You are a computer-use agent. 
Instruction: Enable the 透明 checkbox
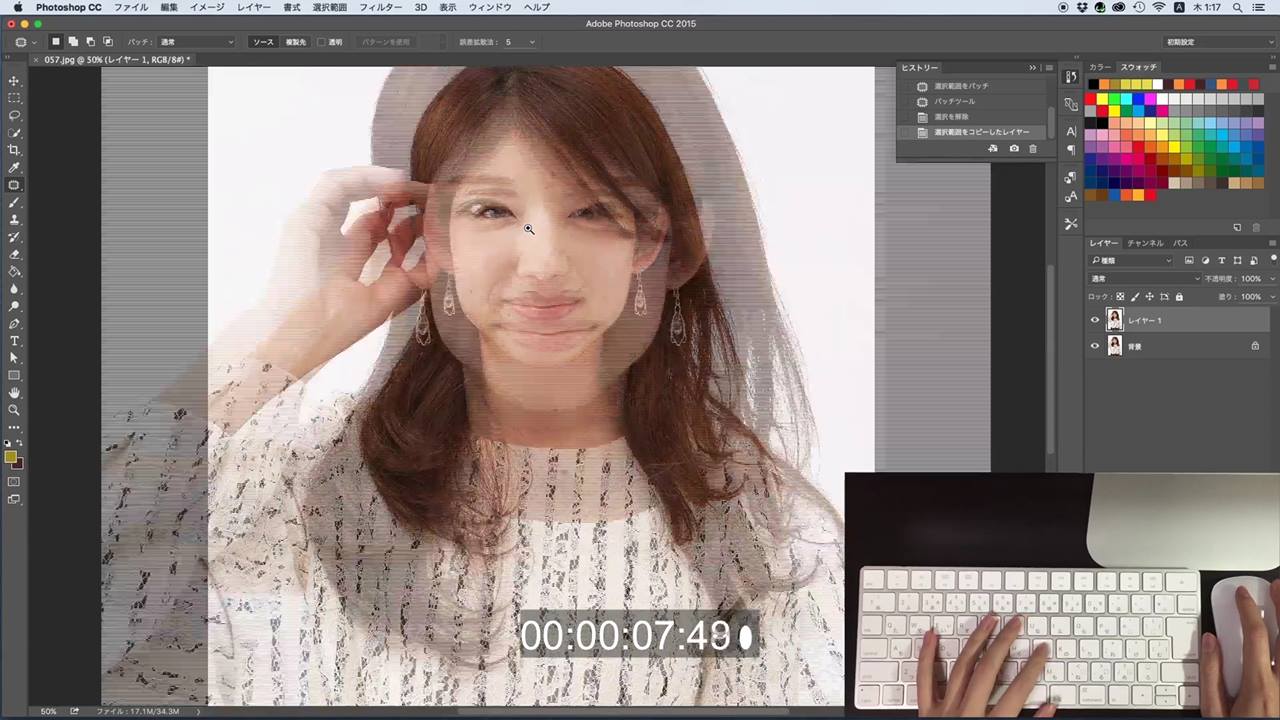coord(322,42)
